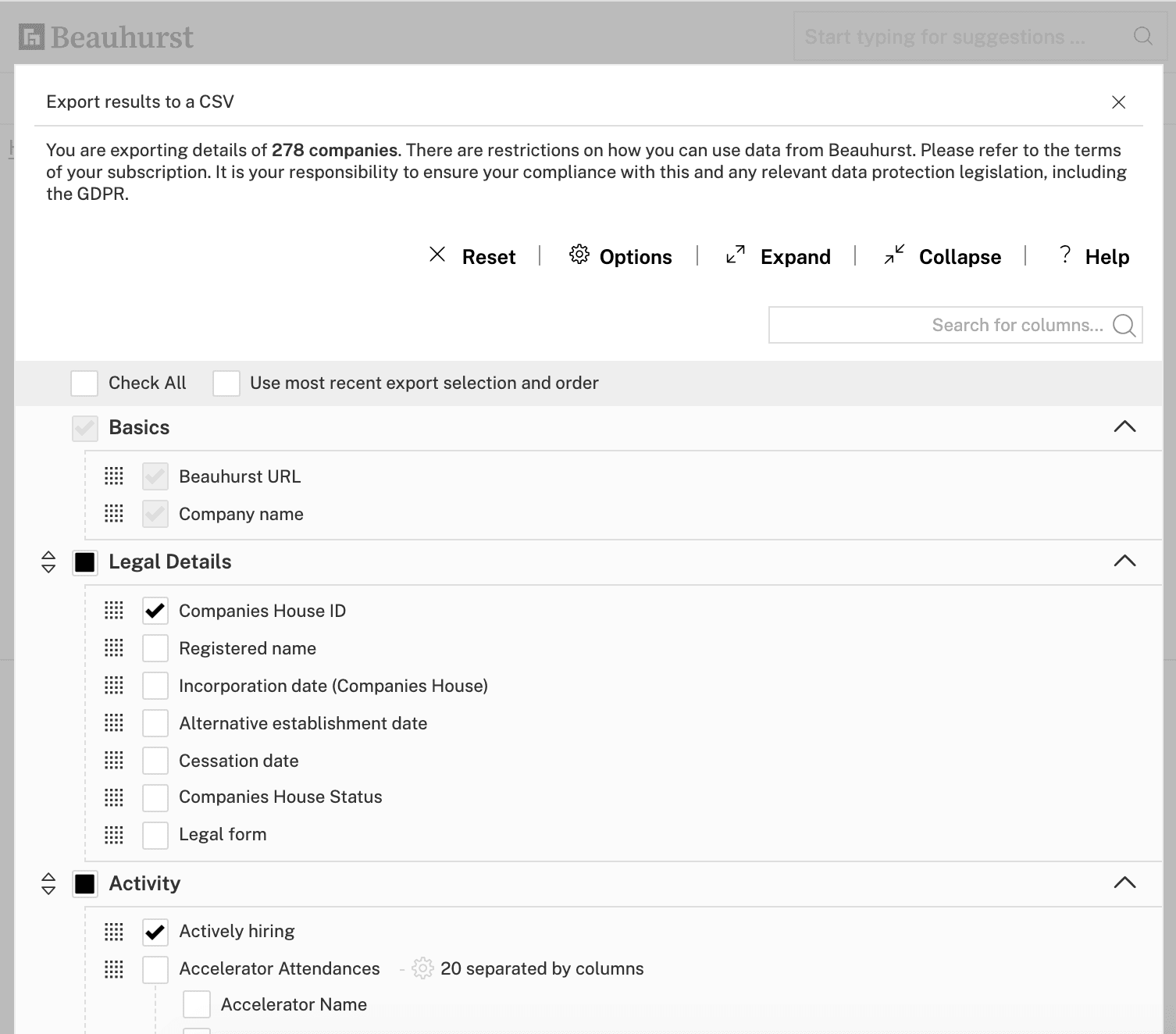Click the Options gear icon

click(579, 255)
